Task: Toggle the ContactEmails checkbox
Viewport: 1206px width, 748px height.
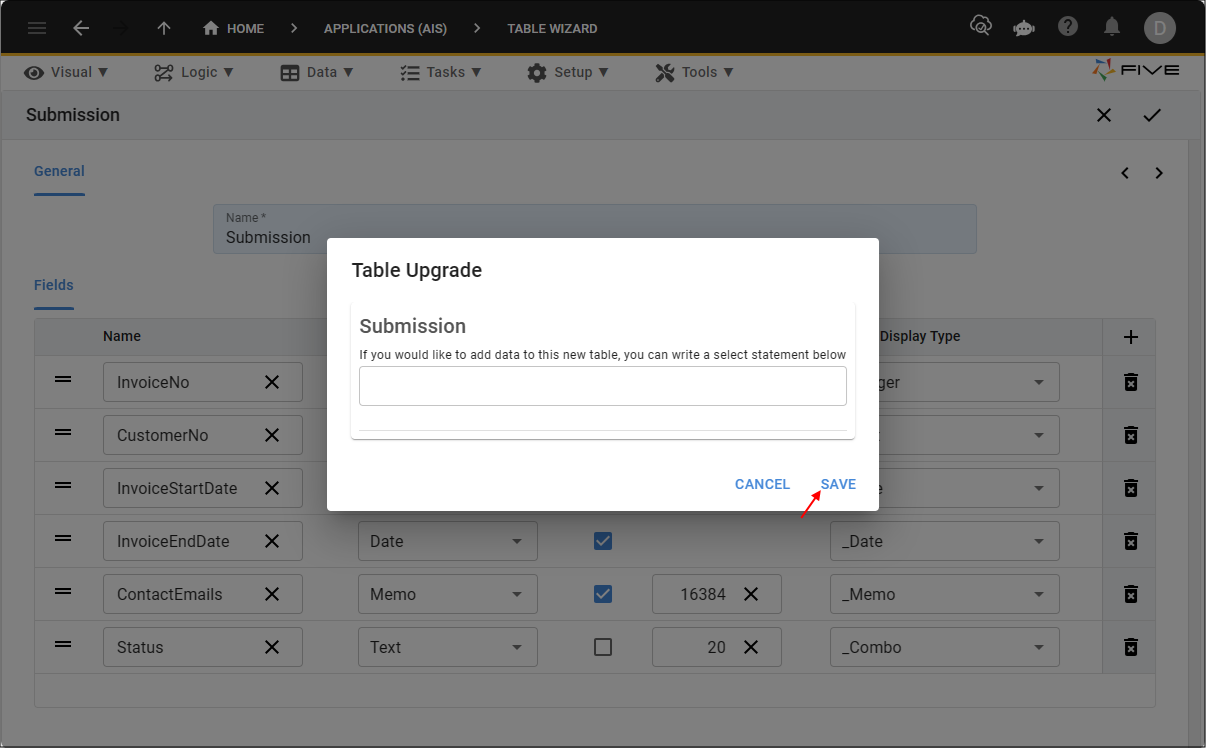Action: click(603, 594)
